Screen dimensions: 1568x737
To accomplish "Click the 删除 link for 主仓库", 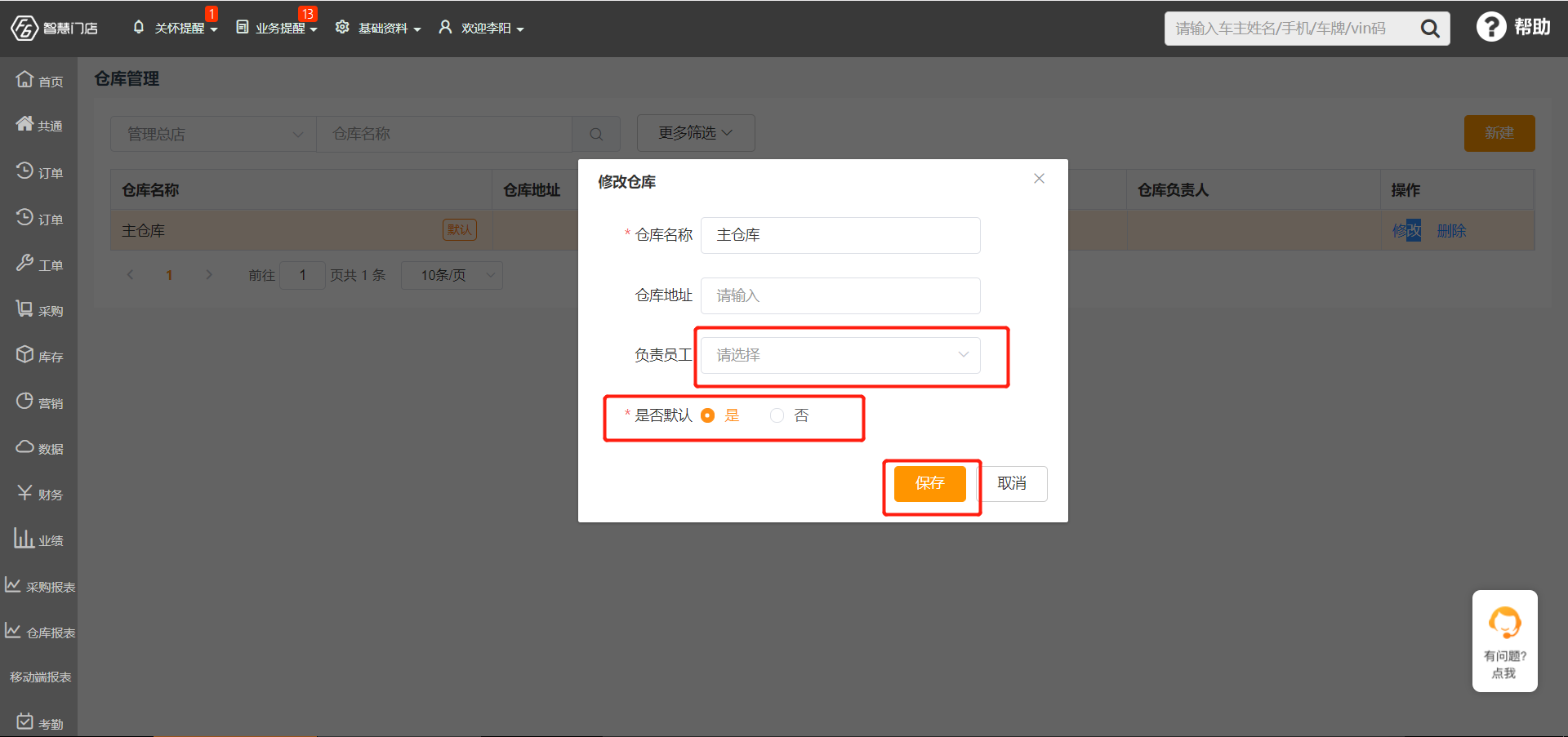I will (1451, 231).
